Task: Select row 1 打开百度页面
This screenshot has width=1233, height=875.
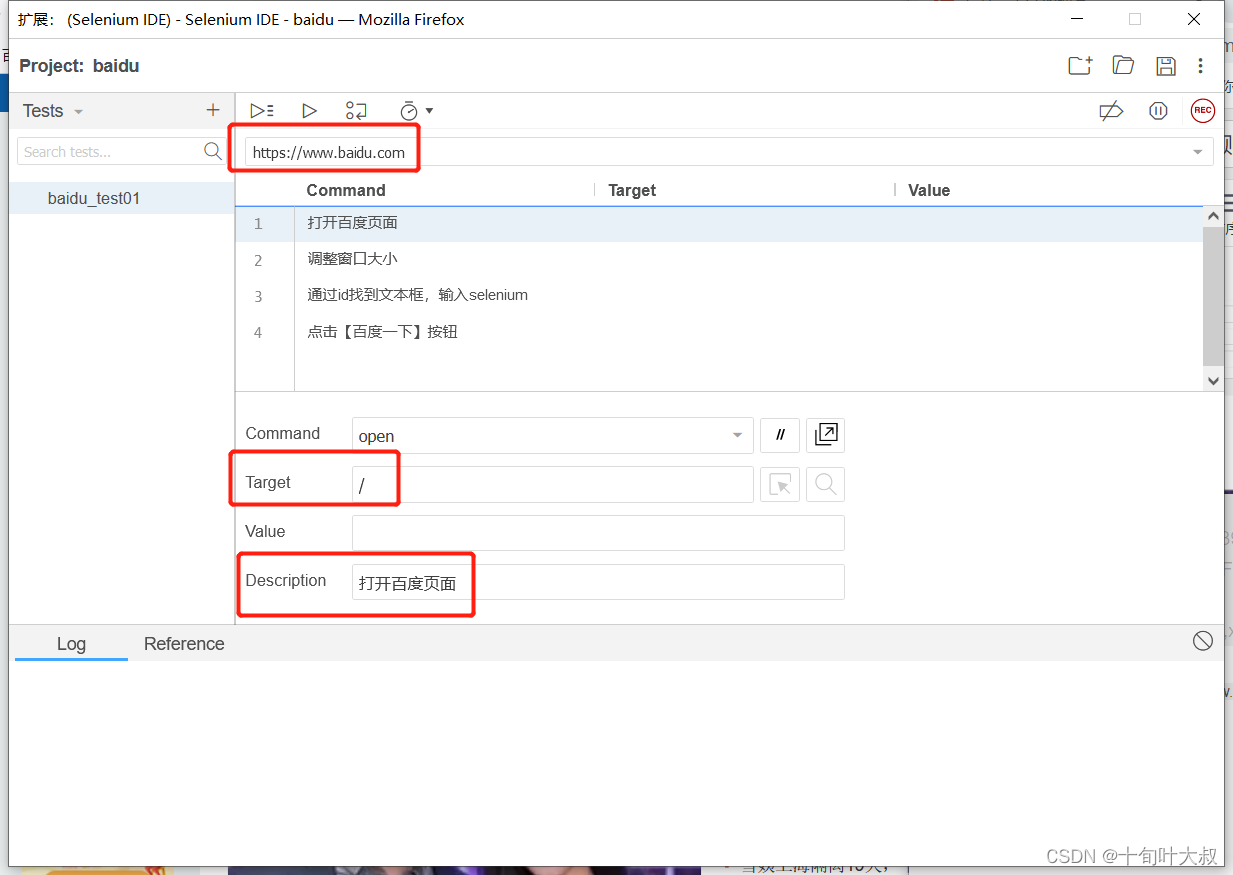Action: [x=719, y=223]
